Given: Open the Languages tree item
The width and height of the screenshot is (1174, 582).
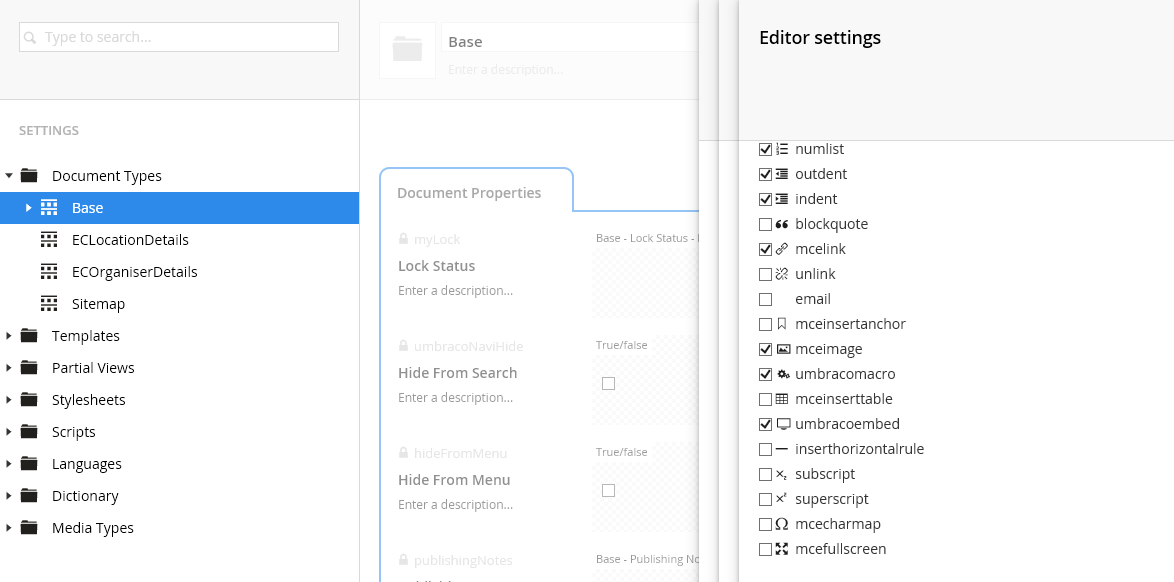Looking at the screenshot, I should (x=87, y=464).
